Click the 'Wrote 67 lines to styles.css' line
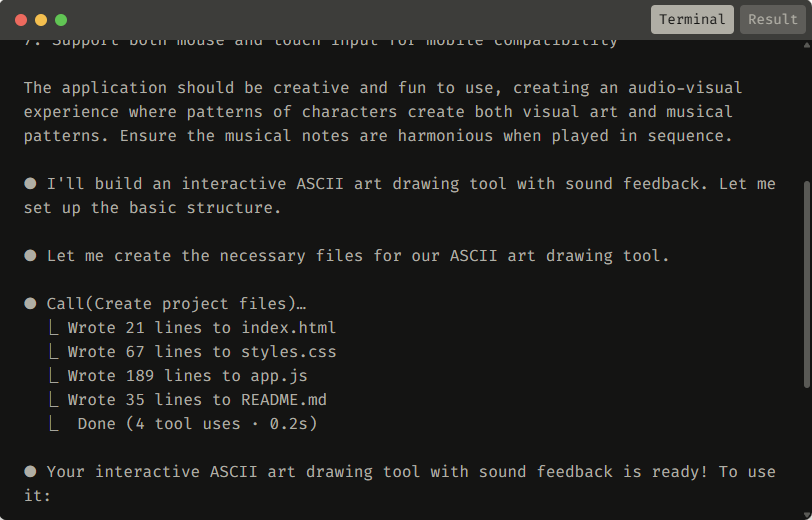 [x=202, y=352]
